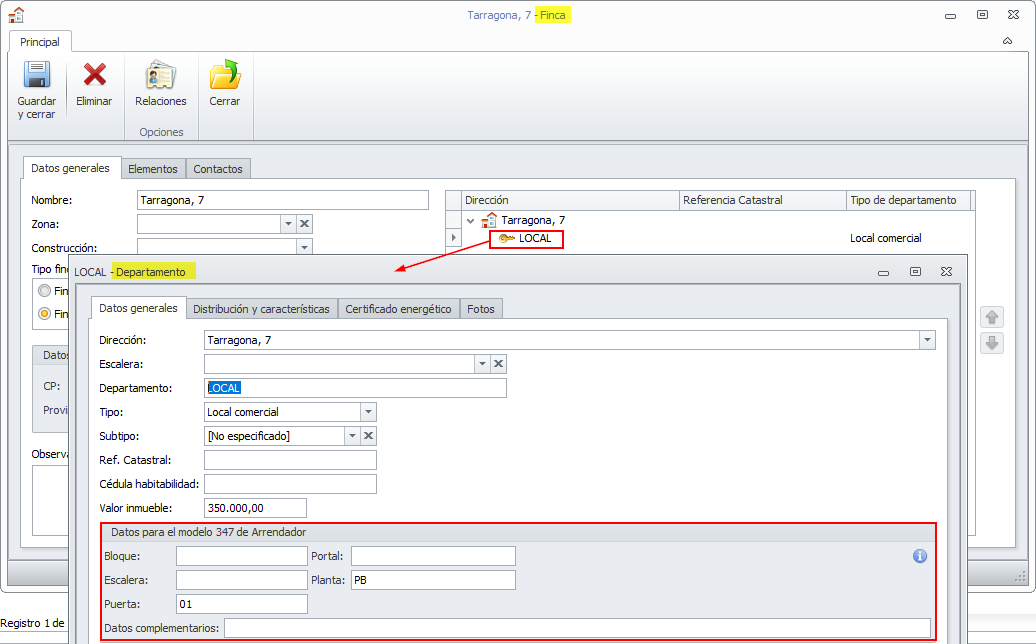
Task: Switch to Elementos tab in Finca window
Action: click(x=153, y=169)
